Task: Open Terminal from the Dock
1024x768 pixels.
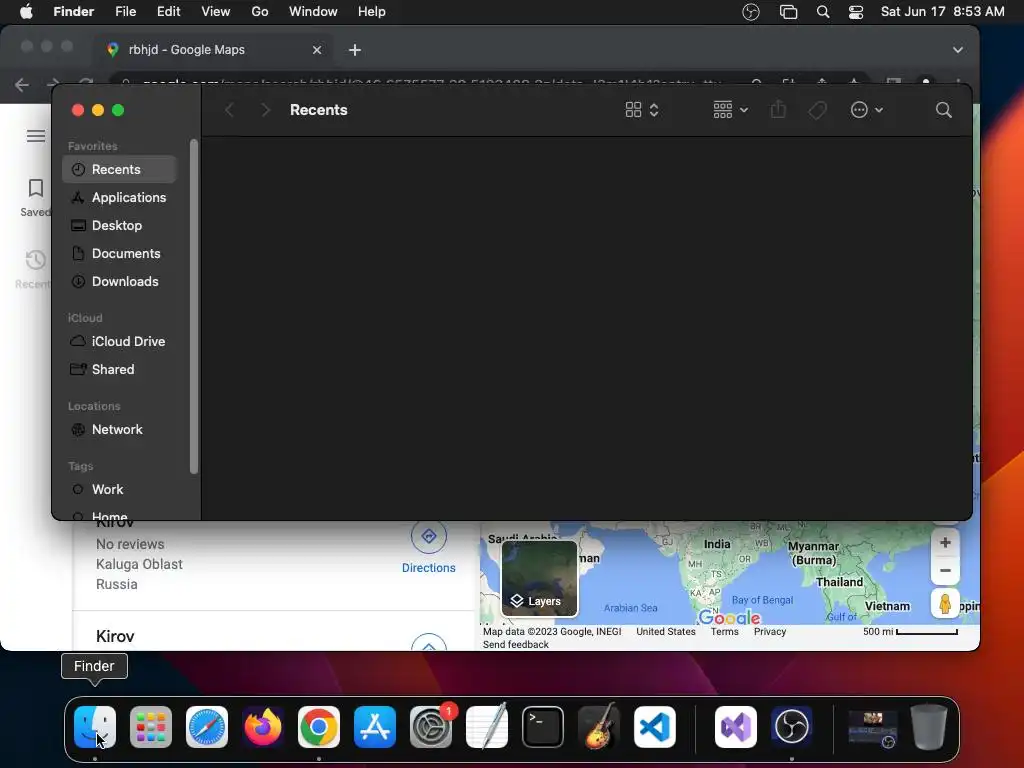Action: pyautogui.click(x=543, y=727)
